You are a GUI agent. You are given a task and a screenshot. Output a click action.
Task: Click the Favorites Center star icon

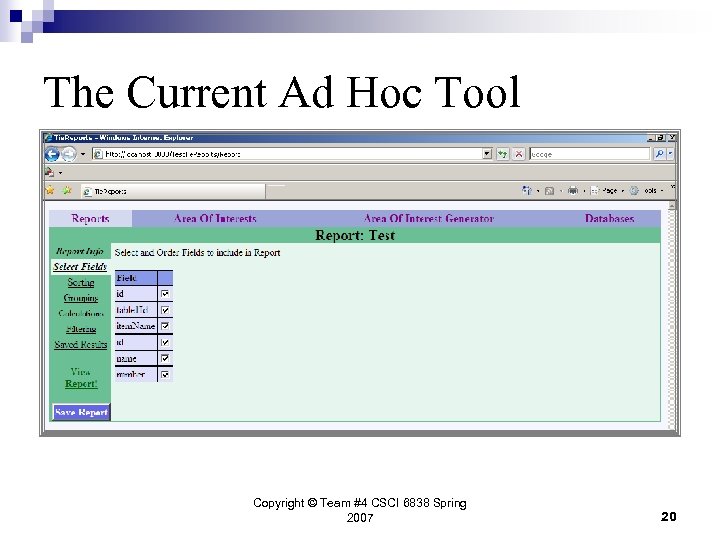(x=50, y=190)
